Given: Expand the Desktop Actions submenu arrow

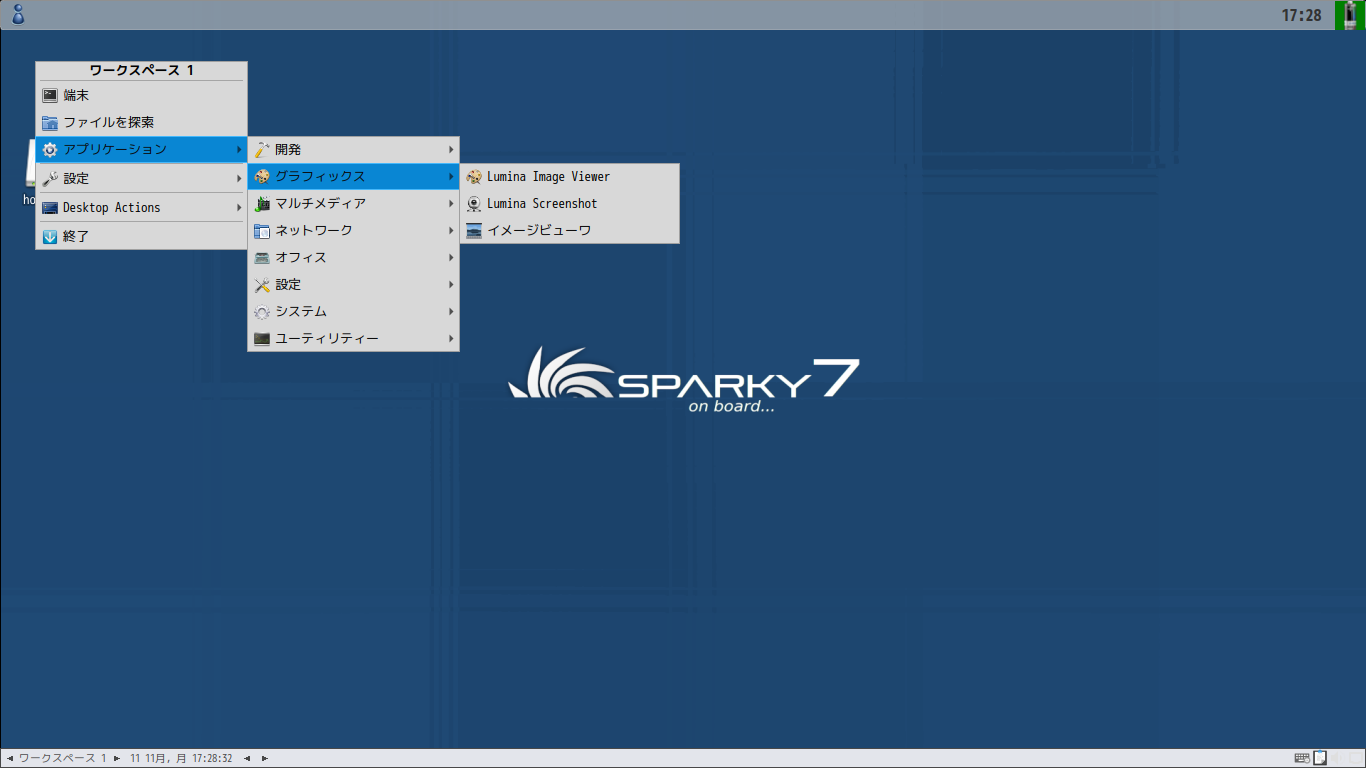Looking at the screenshot, I should point(239,208).
